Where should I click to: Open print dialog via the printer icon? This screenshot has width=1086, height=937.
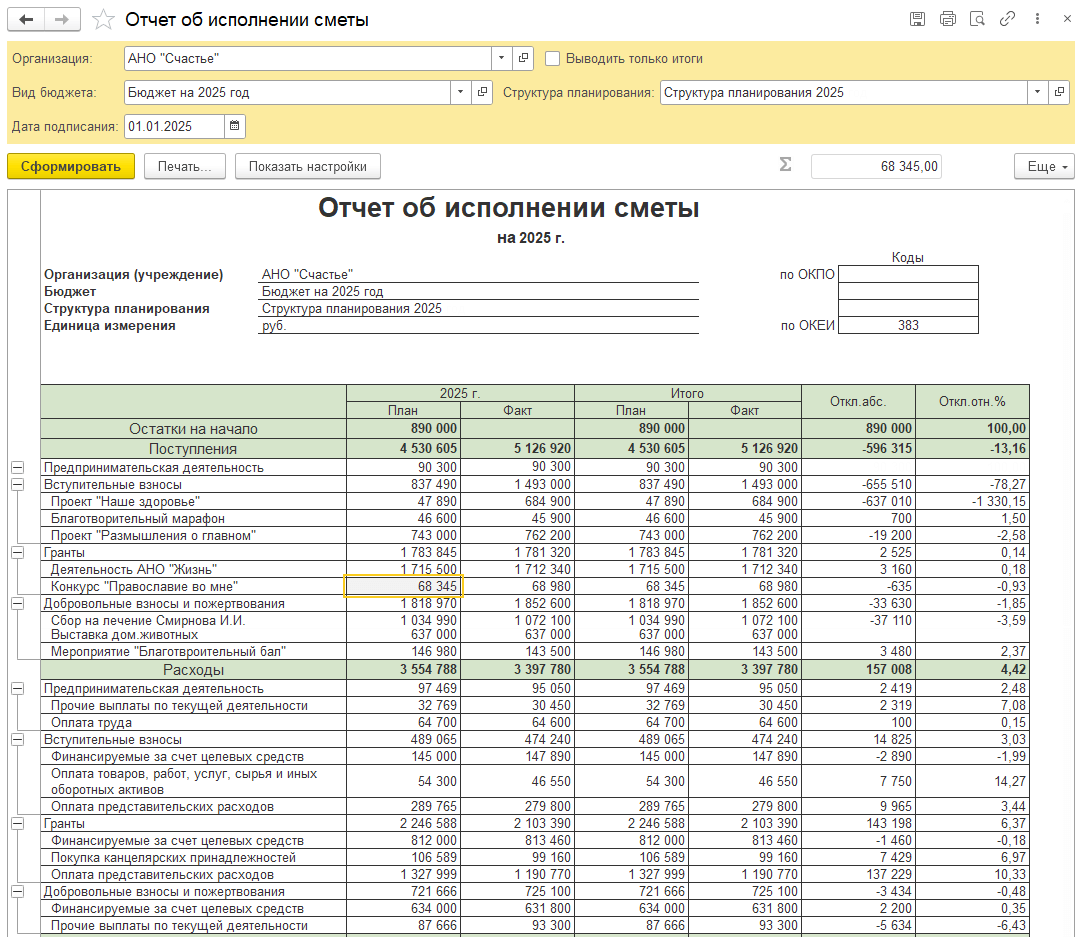947,18
